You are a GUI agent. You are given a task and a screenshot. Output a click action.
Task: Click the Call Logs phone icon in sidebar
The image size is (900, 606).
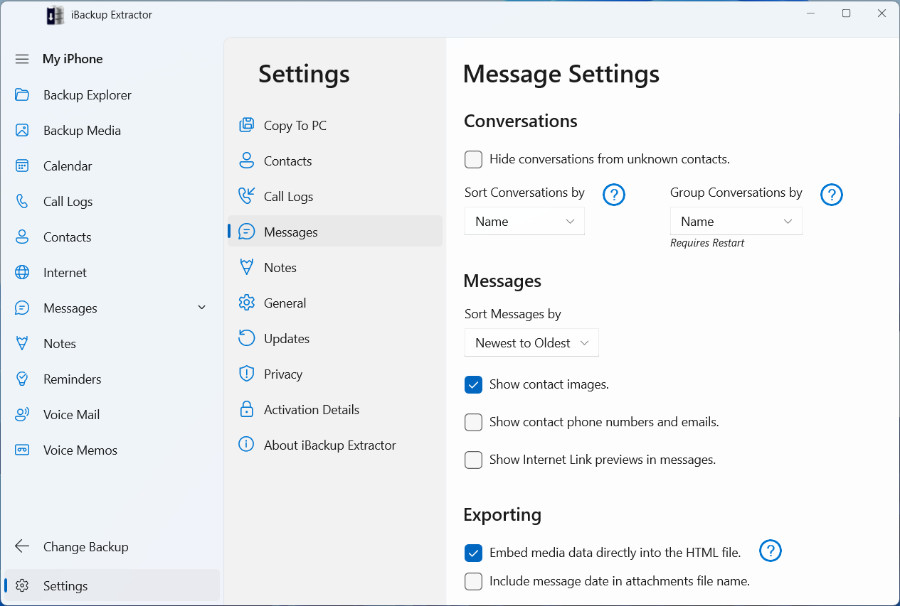pyautogui.click(x=22, y=201)
